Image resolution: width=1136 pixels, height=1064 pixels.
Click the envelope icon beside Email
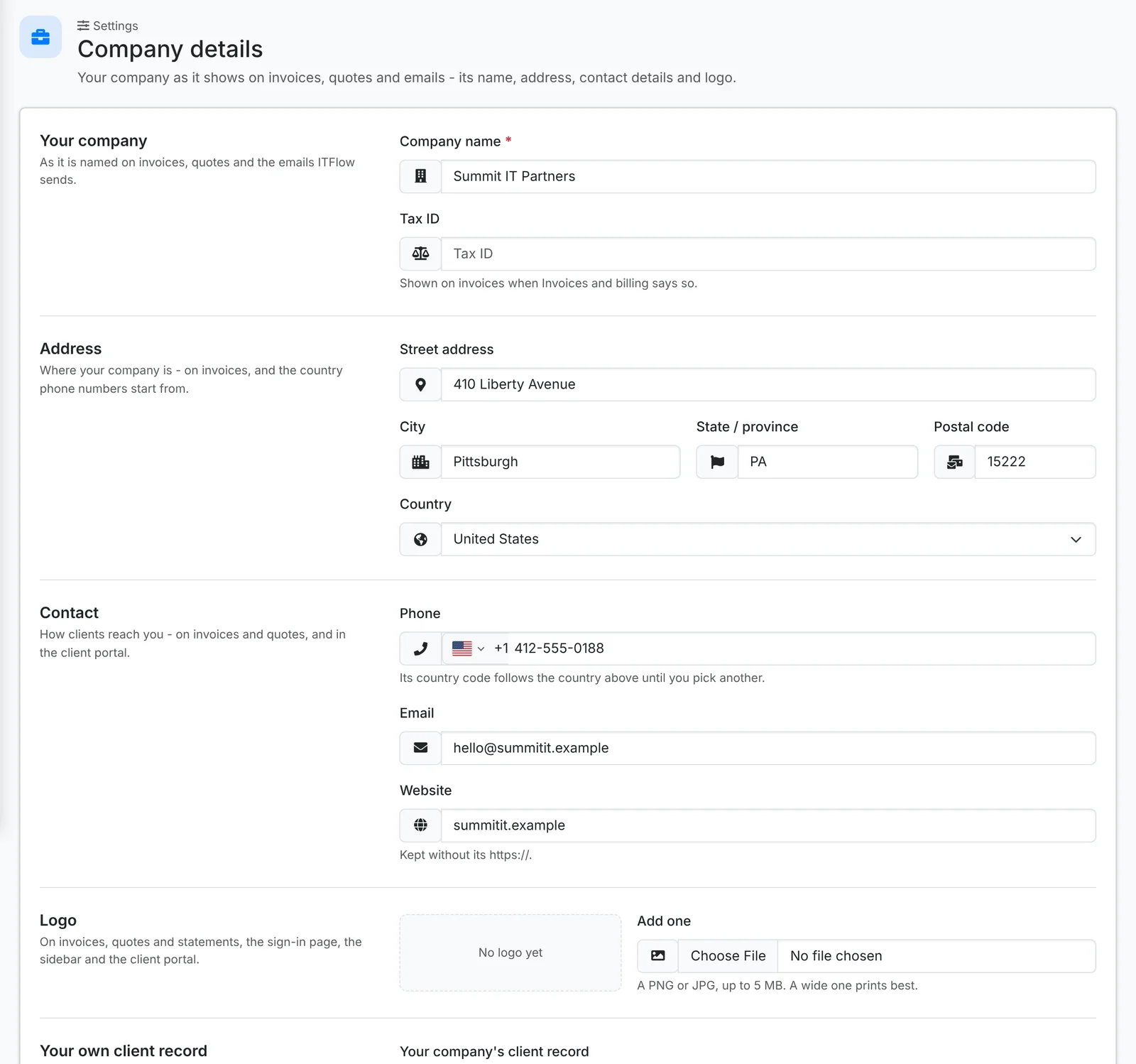(420, 748)
